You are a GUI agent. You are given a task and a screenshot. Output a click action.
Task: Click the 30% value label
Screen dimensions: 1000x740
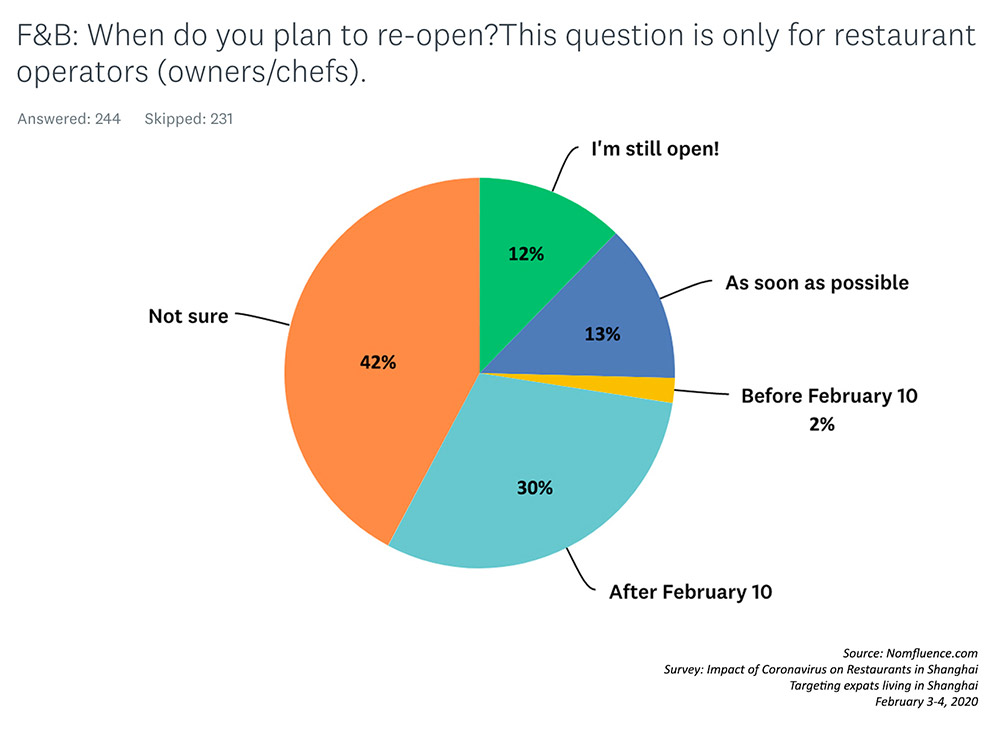(534, 488)
